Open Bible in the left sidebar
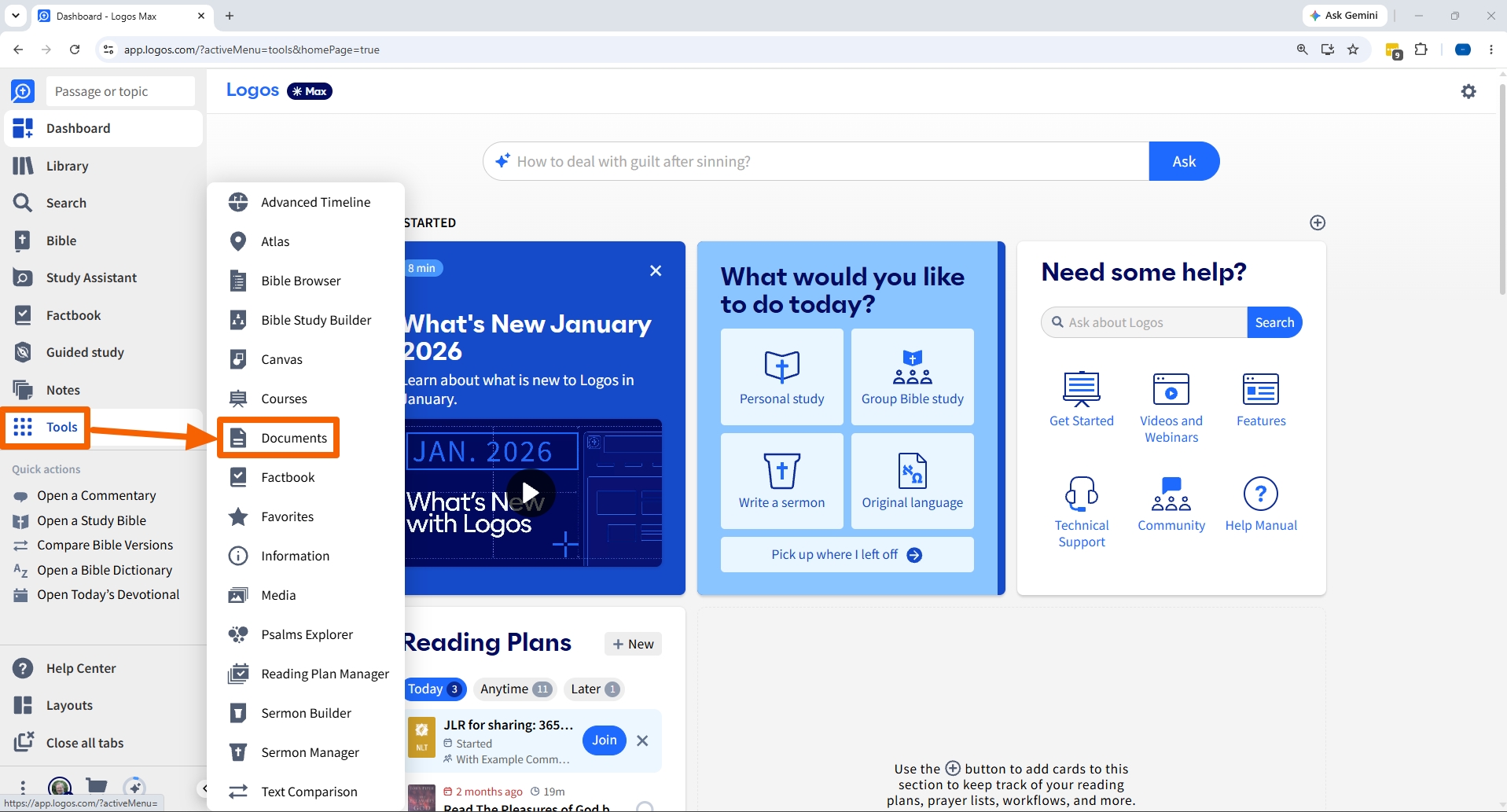Viewport: 1507px width, 812px height. (103, 241)
